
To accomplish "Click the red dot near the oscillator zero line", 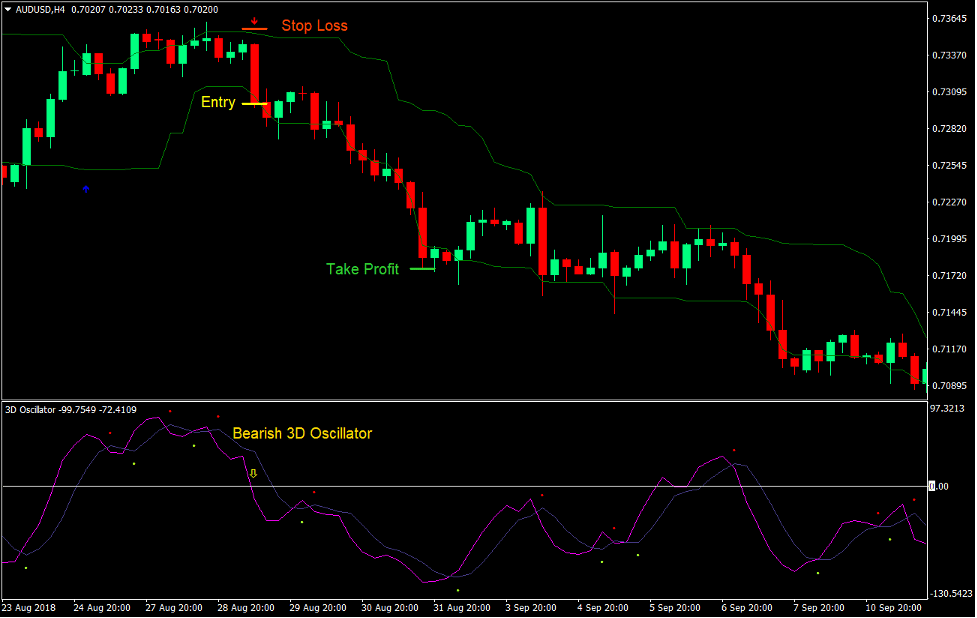I will pos(313,490).
